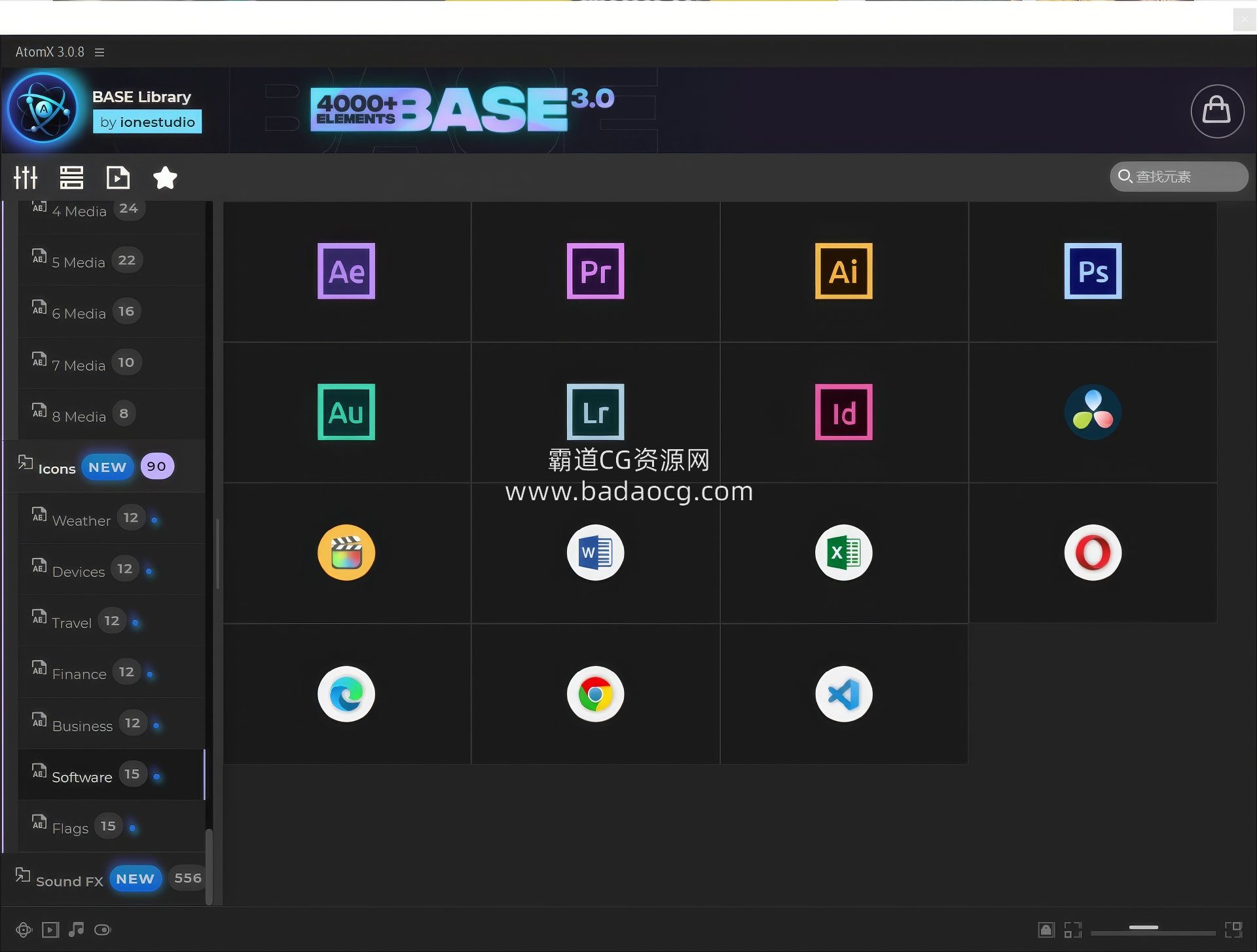Viewport: 1257px width, 952px height.
Task: Select the Illustrator icon thumbnail
Action: tap(843, 271)
